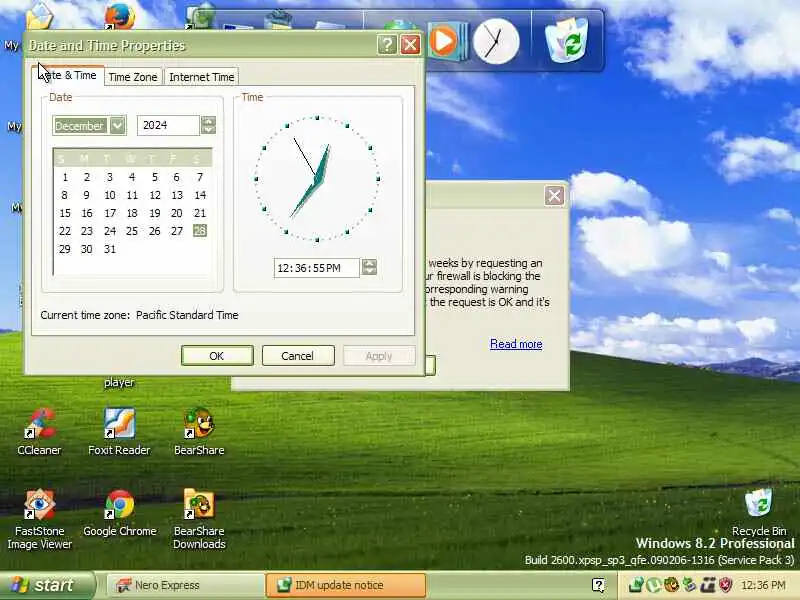The height and width of the screenshot is (600, 800).
Task: Click the uTorrent tray icon
Action: click(x=654, y=585)
